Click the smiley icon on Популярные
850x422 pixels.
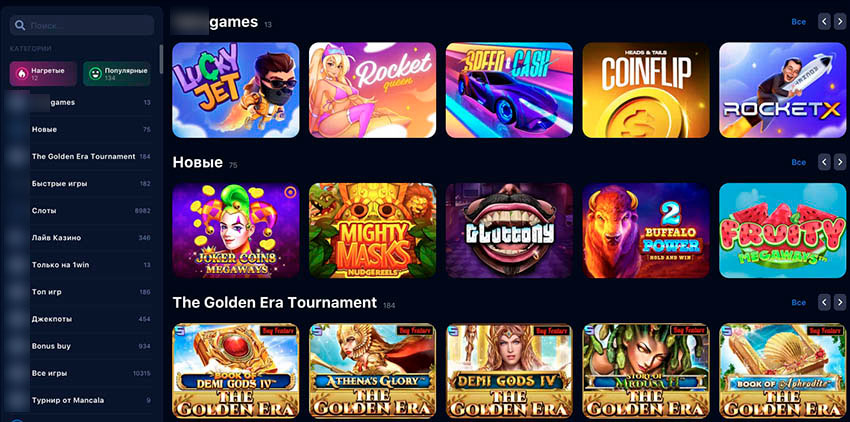click(x=95, y=74)
